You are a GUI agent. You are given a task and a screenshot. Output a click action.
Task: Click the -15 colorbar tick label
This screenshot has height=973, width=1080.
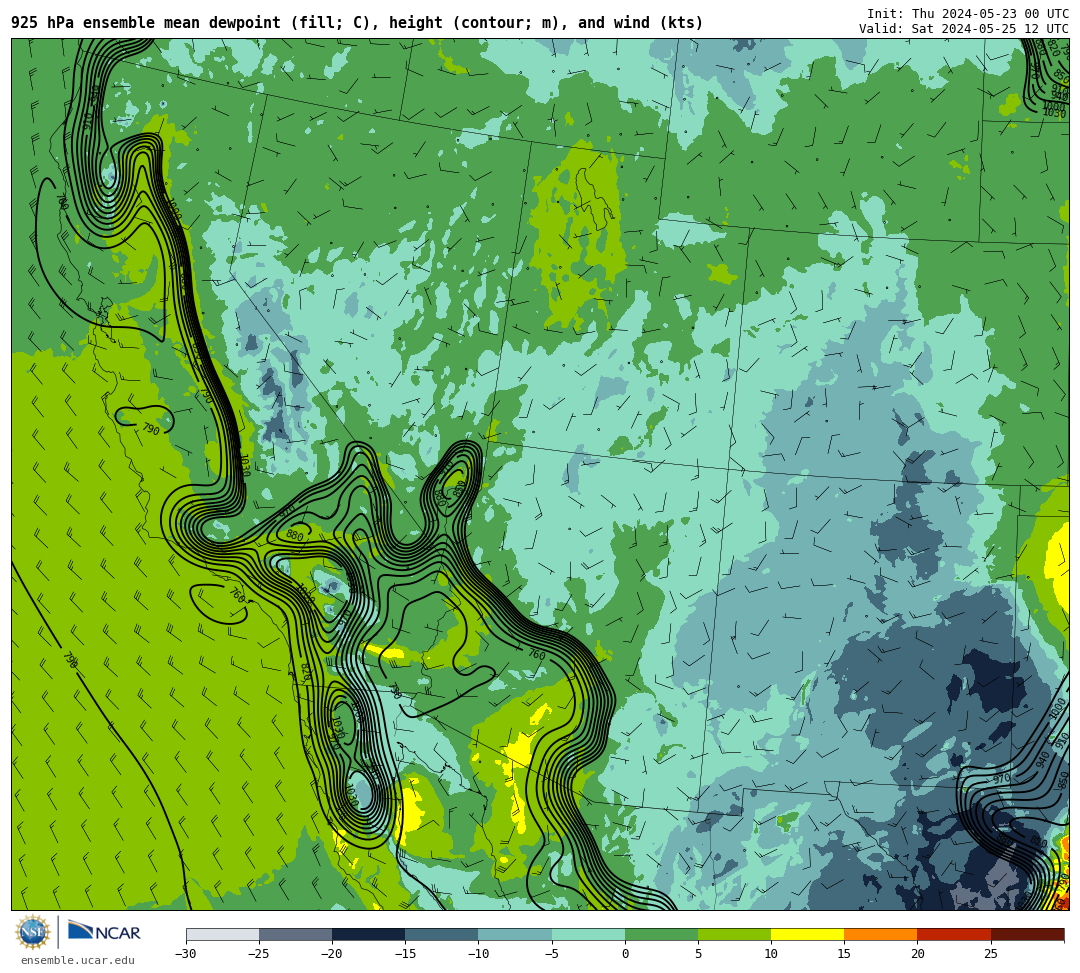coord(405,954)
